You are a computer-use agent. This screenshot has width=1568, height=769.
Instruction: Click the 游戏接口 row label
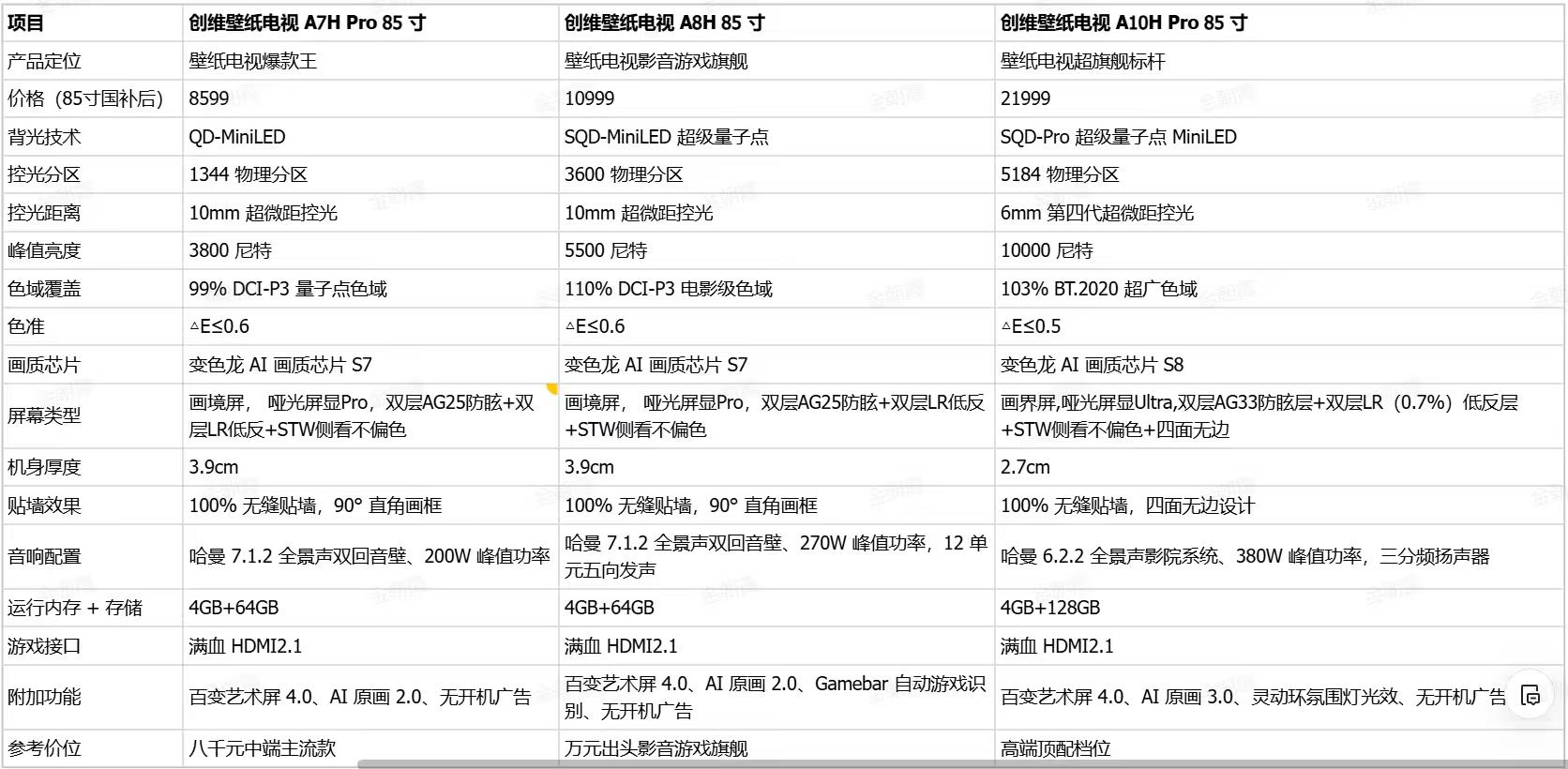click(x=93, y=646)
